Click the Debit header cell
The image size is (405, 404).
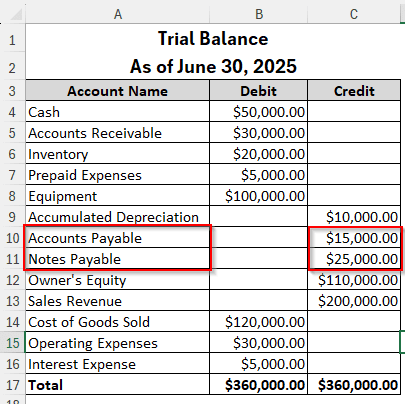258,91
